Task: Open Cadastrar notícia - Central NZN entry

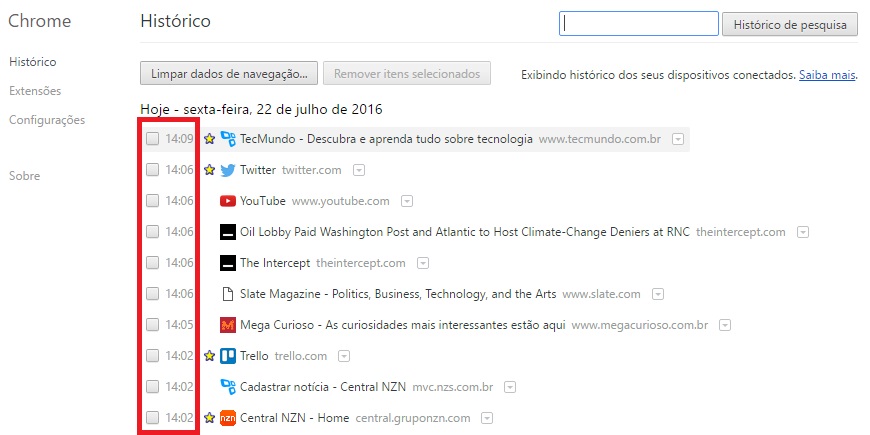Action: tap(323, 387)
